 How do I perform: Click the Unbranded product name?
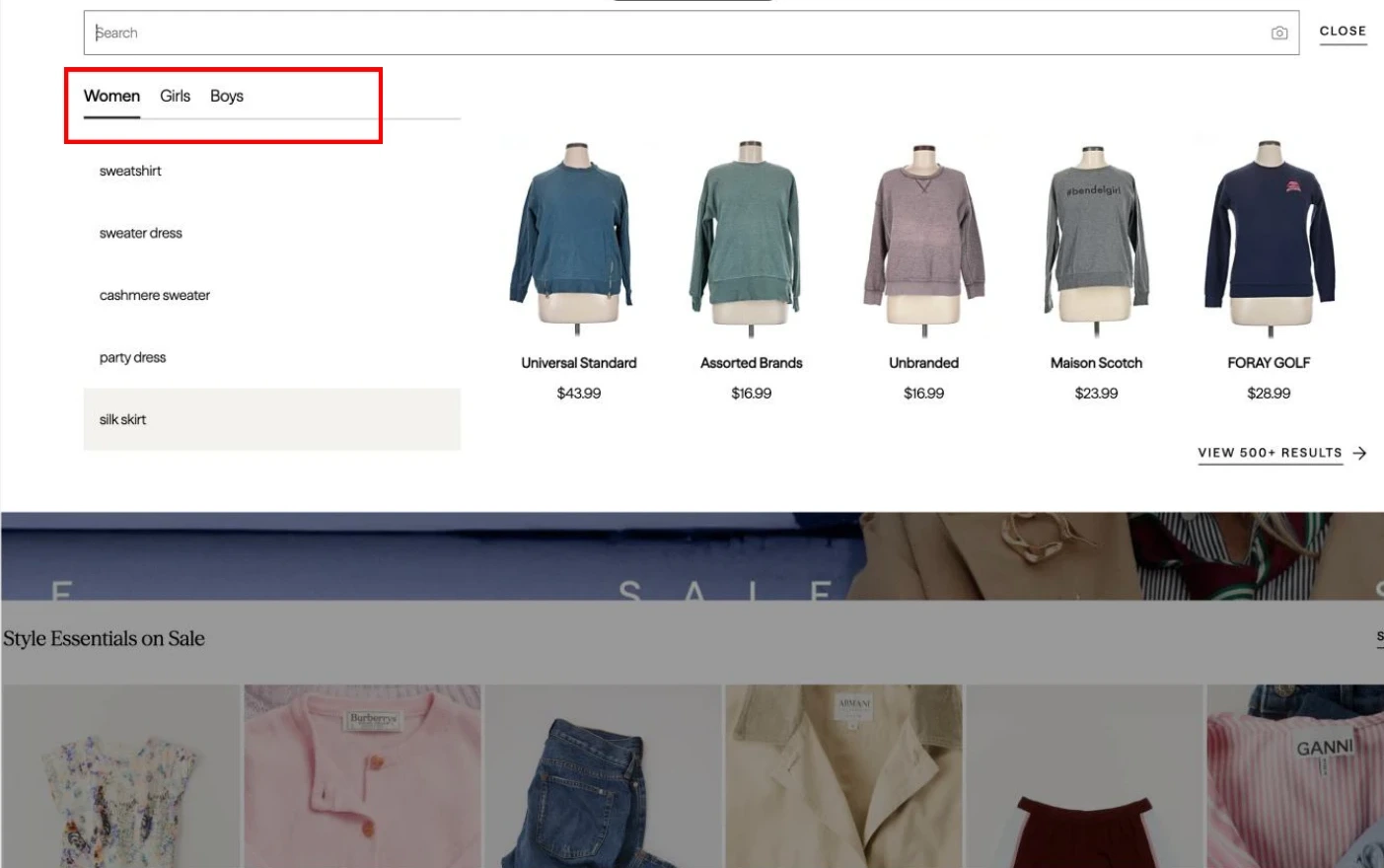coord(924,363)
